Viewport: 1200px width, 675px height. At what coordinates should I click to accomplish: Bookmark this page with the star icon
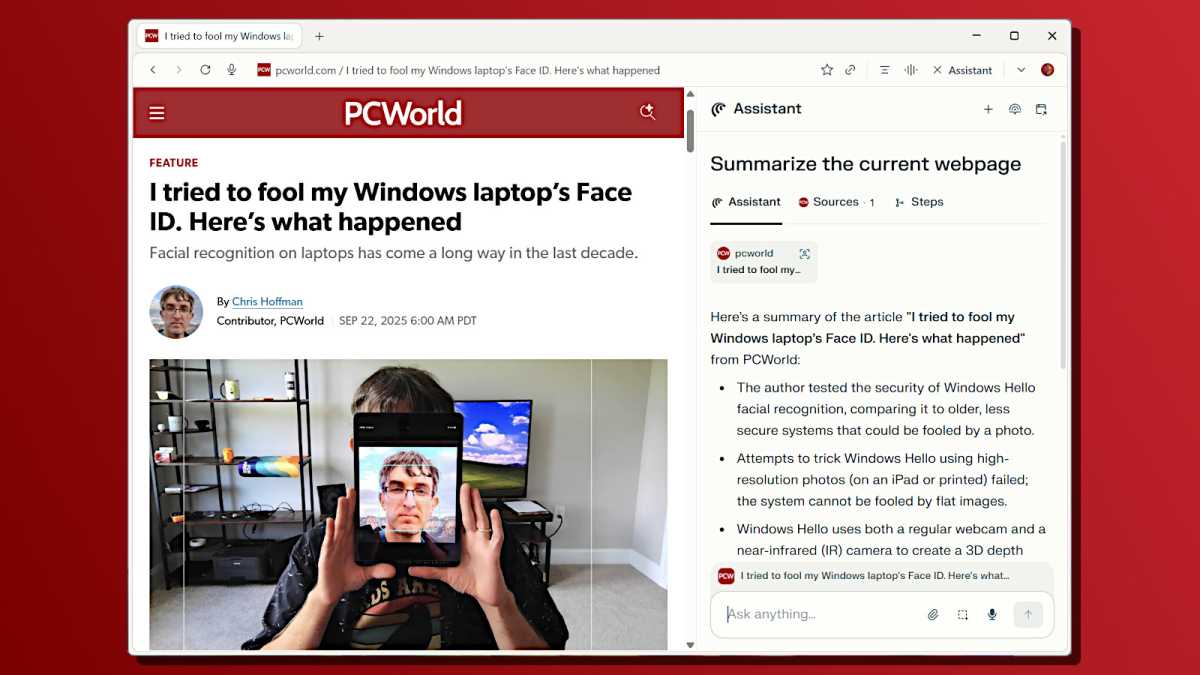pos(827,70)
